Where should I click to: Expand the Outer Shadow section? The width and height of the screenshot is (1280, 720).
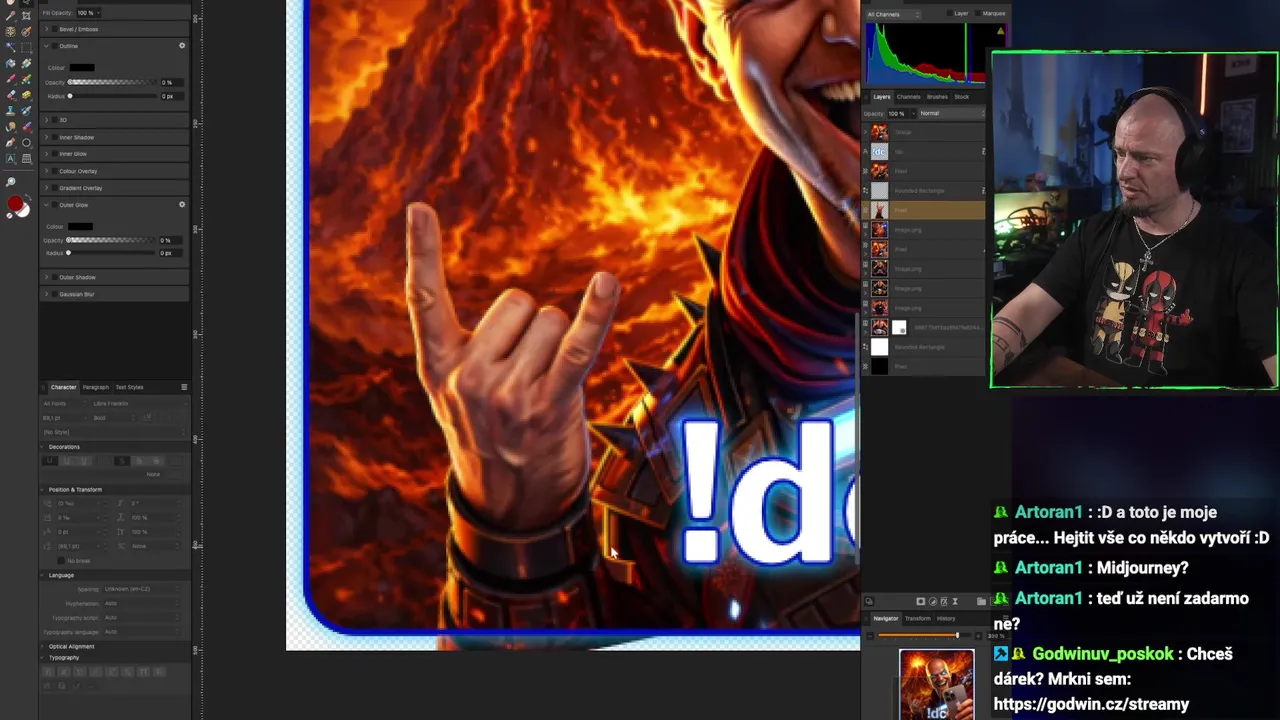tap(46, 277)
